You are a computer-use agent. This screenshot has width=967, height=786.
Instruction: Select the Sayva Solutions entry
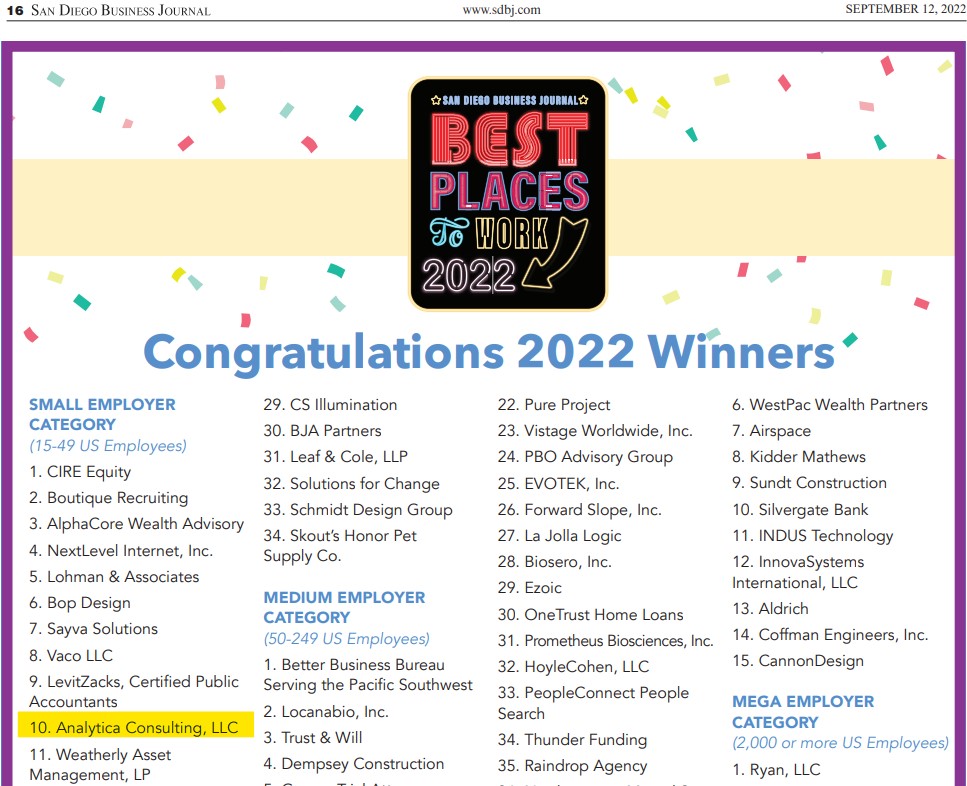tap(93, 629)
